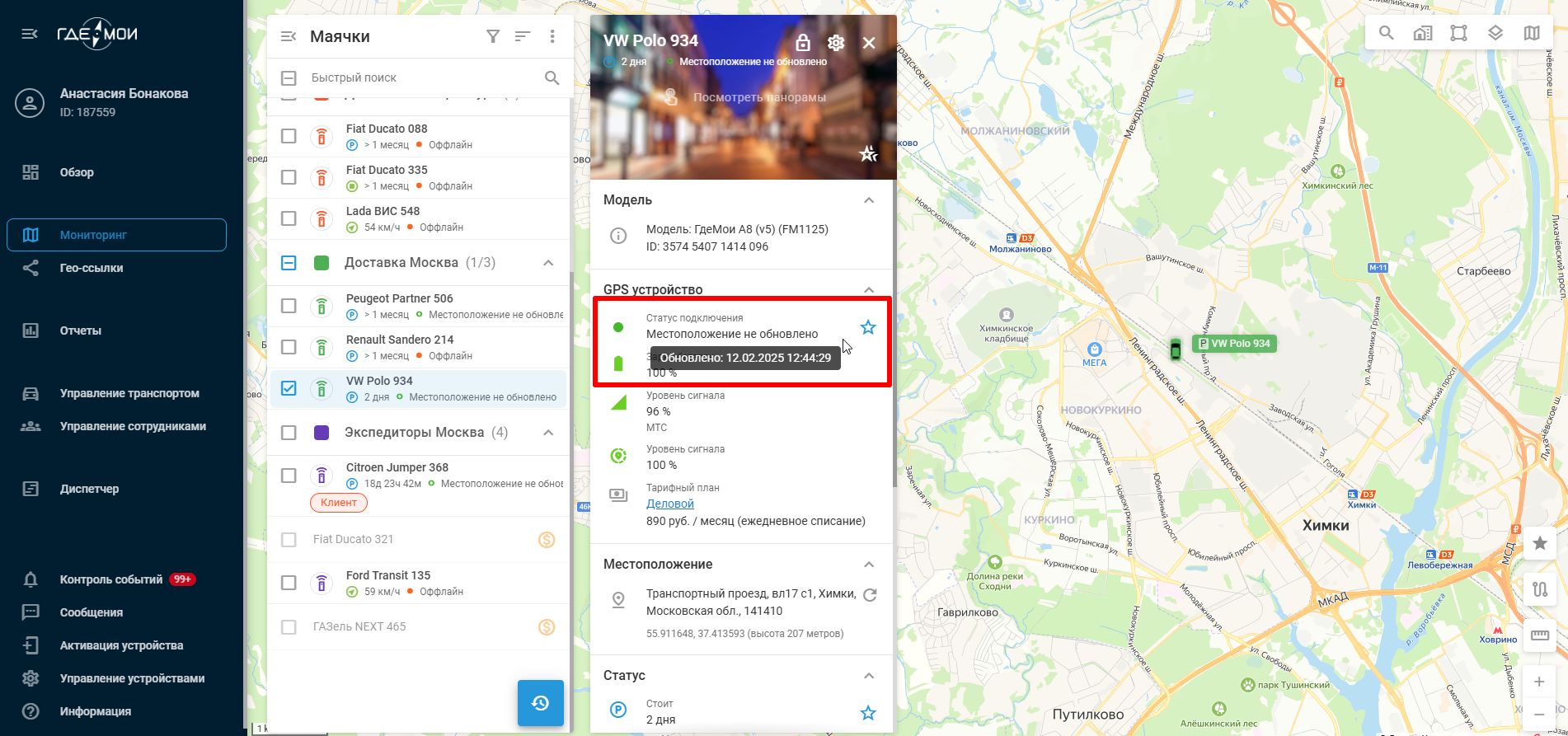The height and width of the screenshot is (736, 1568).
Task: Refresh the location address
Action: pos(869,594)
